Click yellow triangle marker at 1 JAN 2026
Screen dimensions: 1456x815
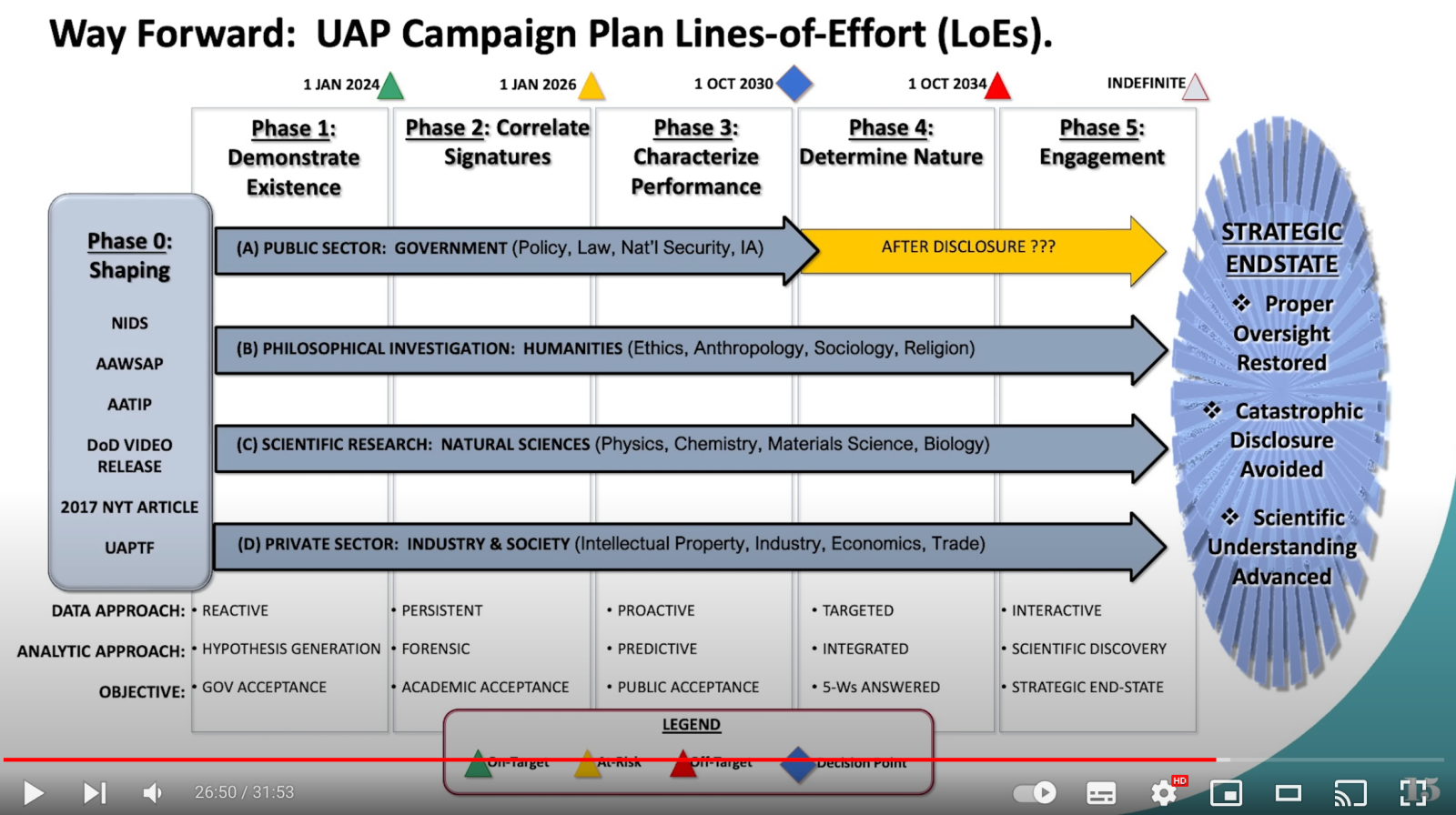click(591, 86)
